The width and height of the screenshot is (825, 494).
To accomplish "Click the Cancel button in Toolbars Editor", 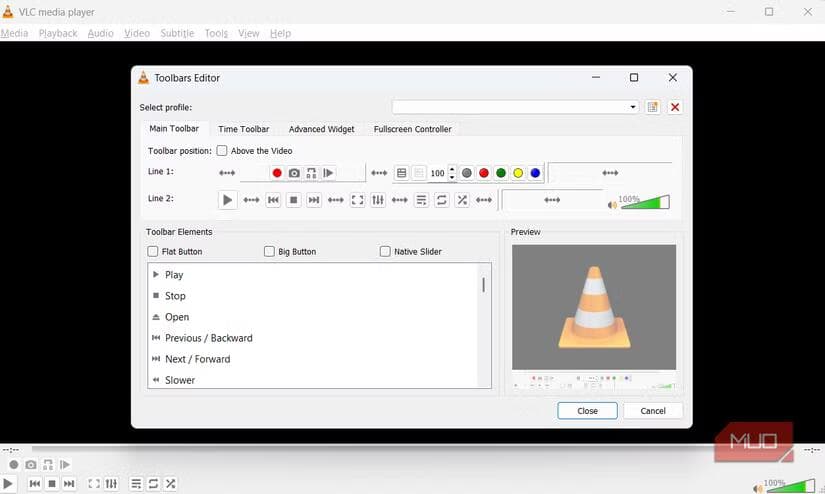I will 653,411.
